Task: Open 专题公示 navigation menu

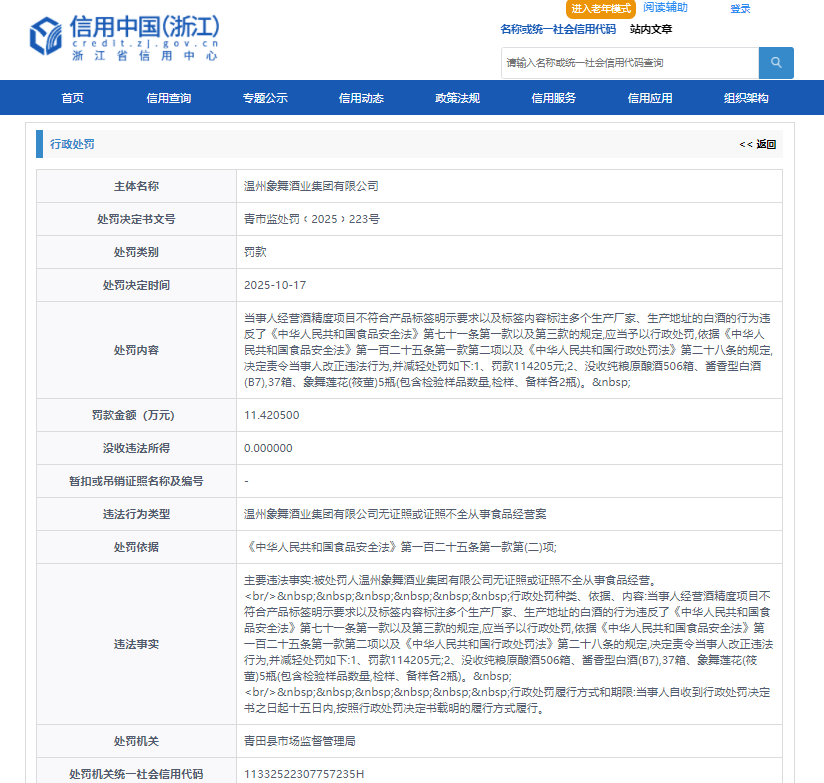Action: pos(265,98)
